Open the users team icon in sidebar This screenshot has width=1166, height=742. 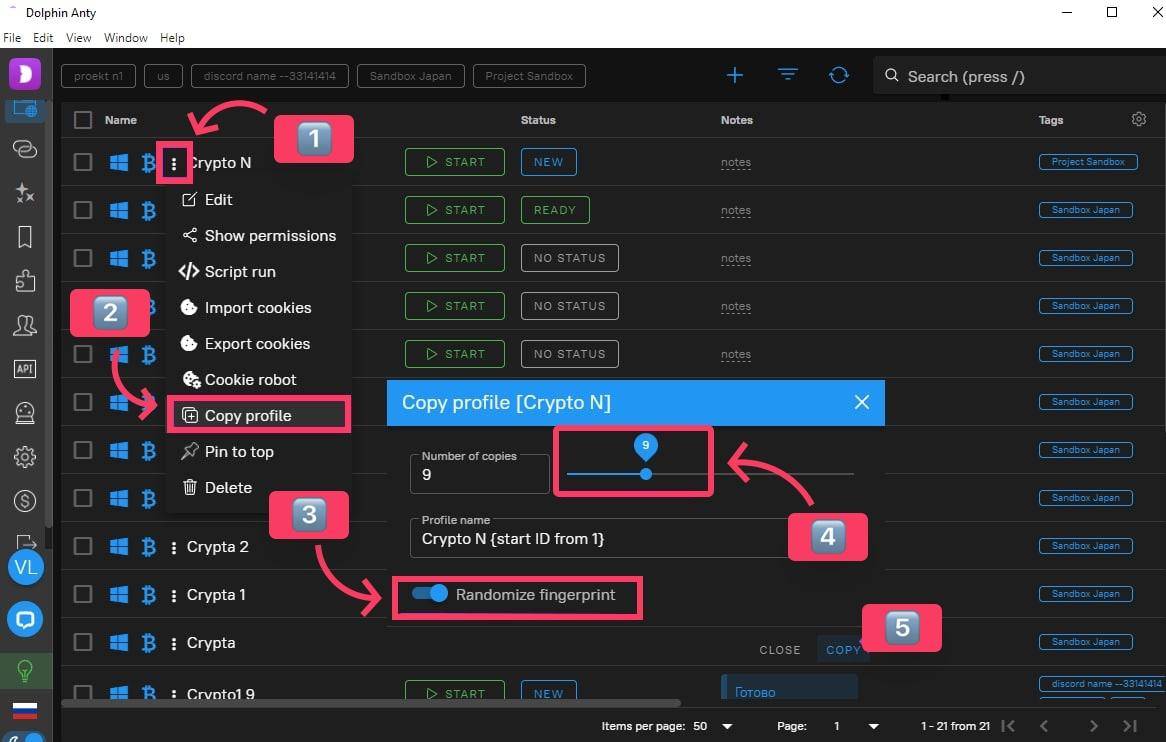pyautogui.click(x=25, y=325)
